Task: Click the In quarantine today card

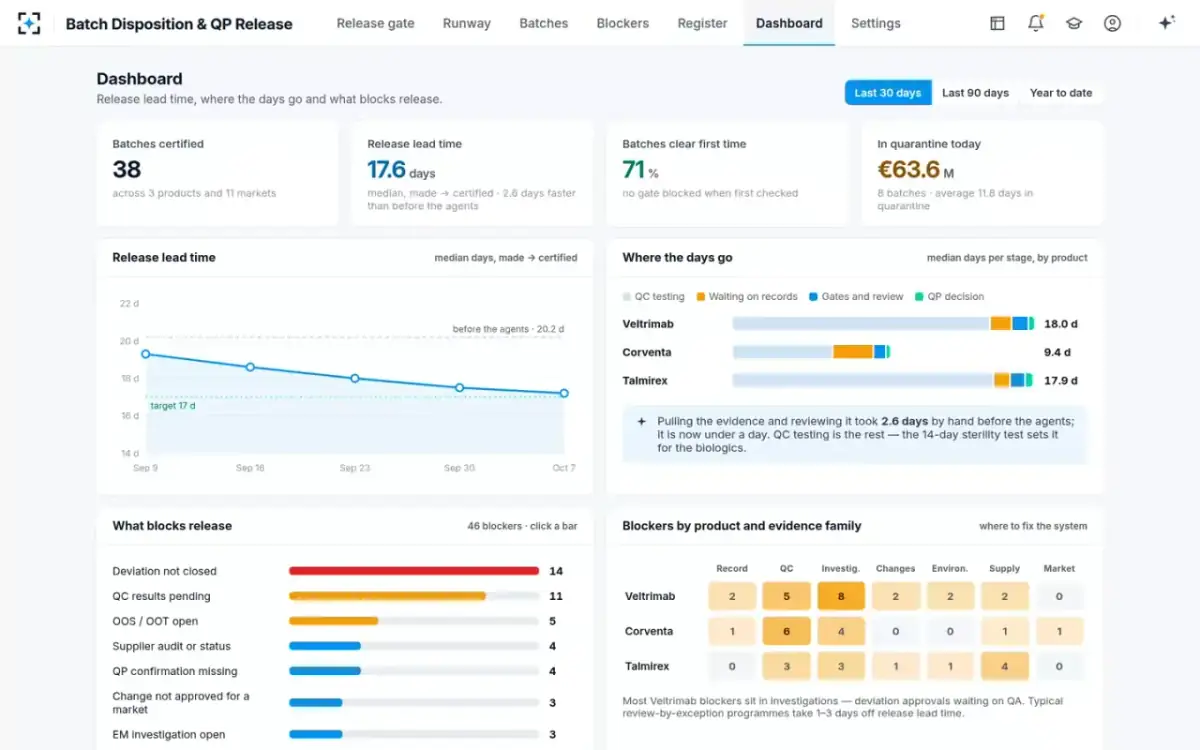Action: click(982, 174)
